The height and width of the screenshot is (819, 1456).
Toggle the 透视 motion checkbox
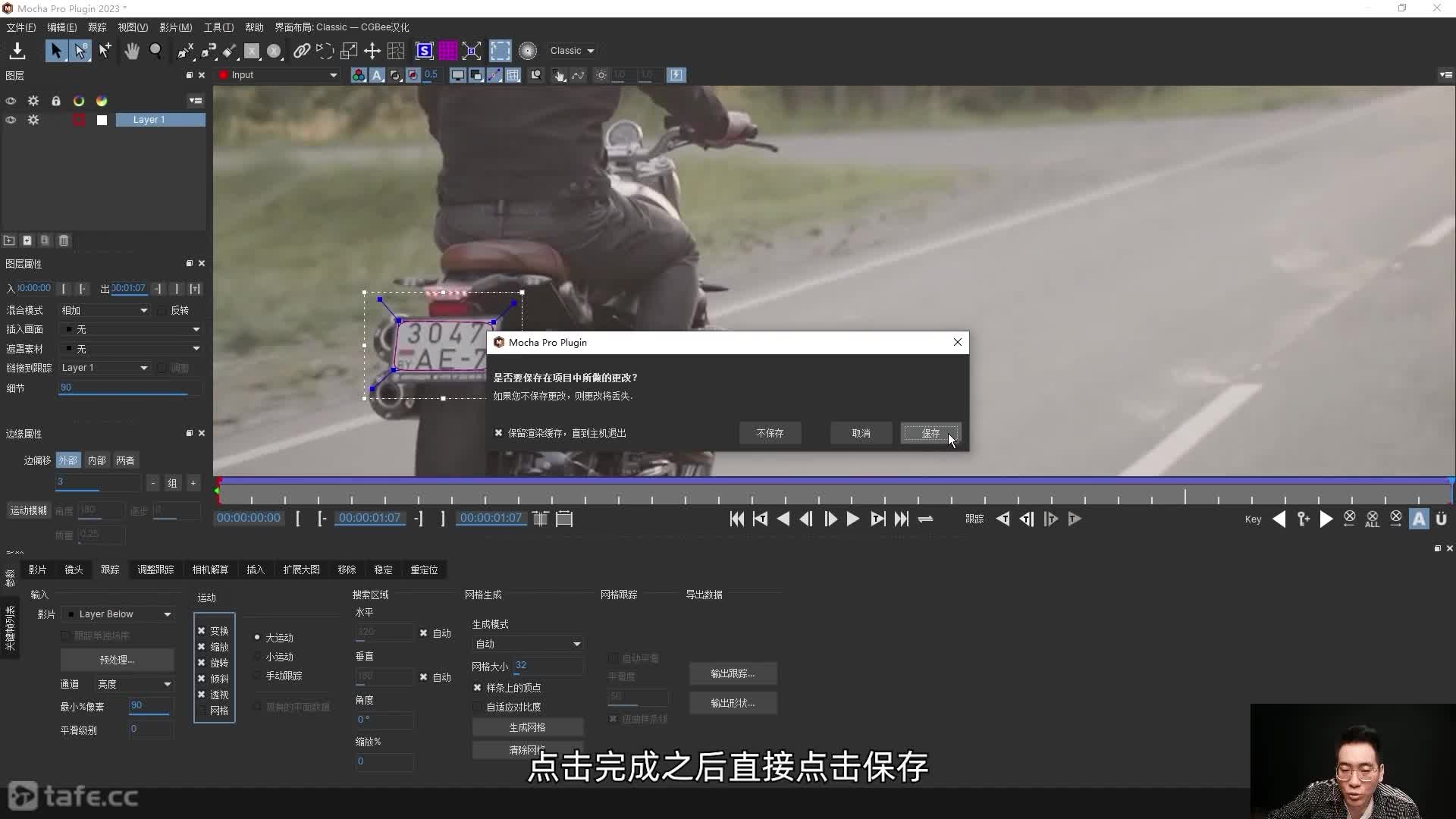pyautogui.click(x=202, y=695)
